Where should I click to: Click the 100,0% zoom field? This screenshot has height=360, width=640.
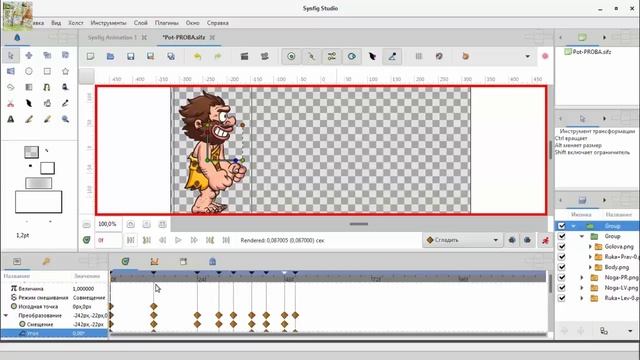(109, 224)
